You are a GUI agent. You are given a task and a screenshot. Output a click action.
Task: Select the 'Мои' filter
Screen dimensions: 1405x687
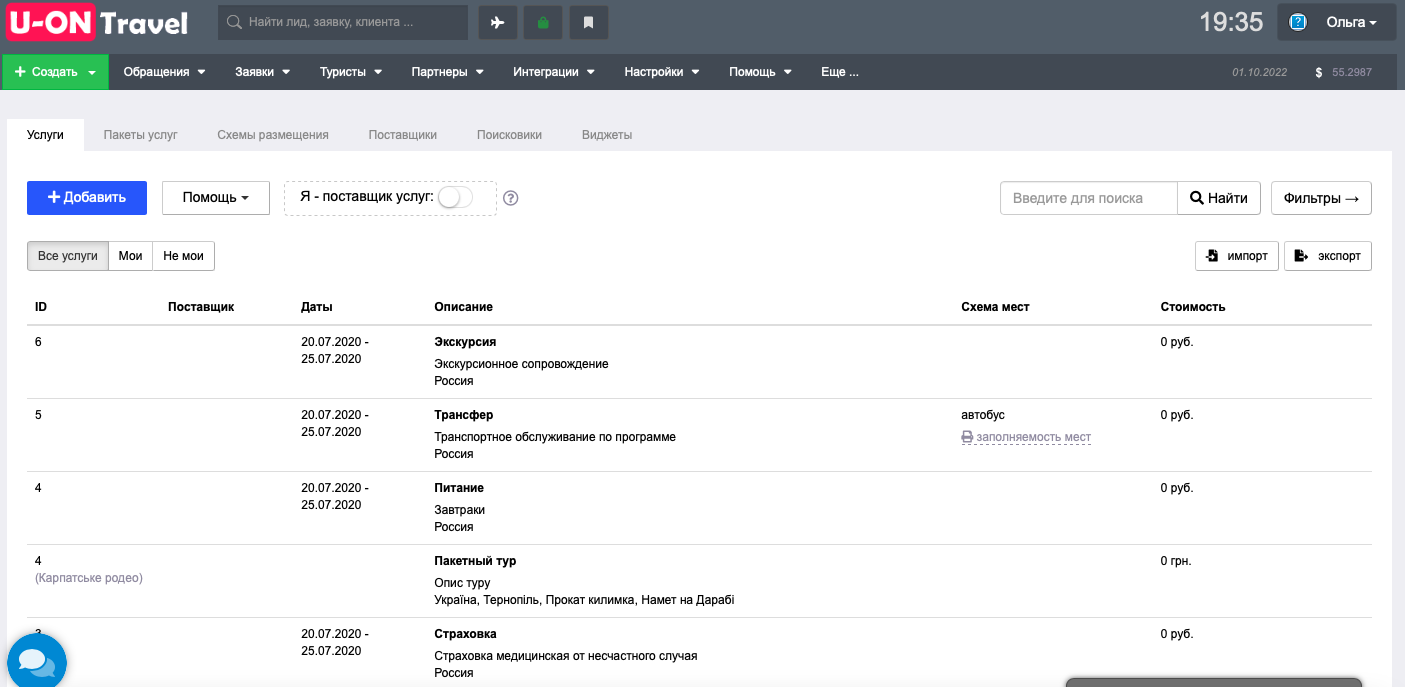tap(130, 256)
